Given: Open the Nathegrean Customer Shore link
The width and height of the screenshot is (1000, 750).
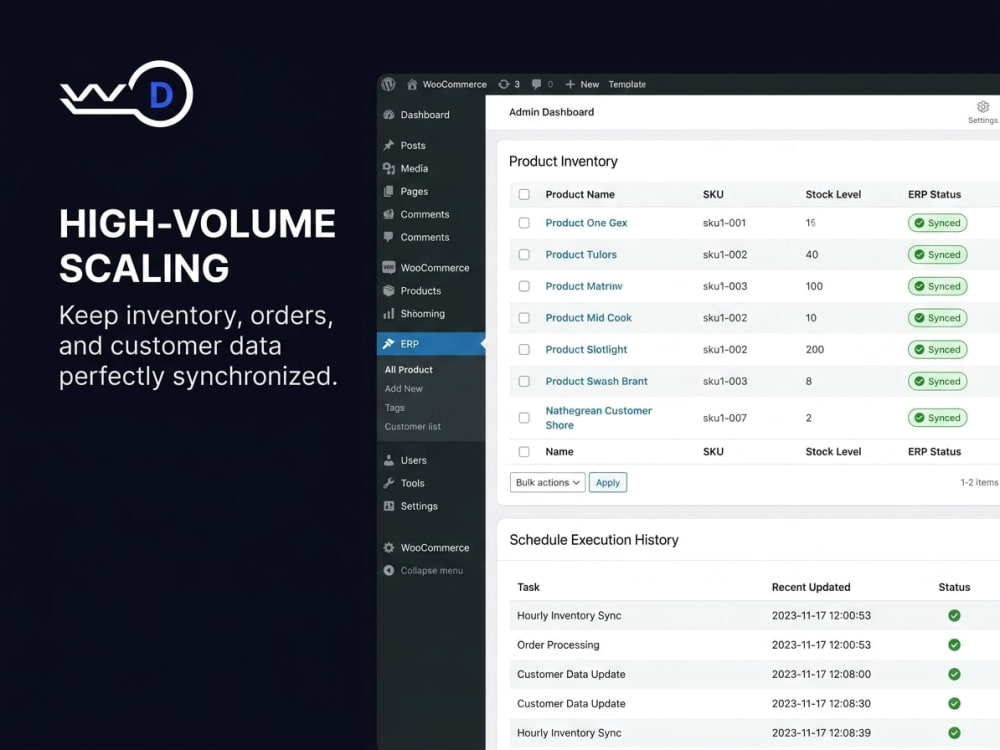Looking at the screenshot, I should point(598,418).
